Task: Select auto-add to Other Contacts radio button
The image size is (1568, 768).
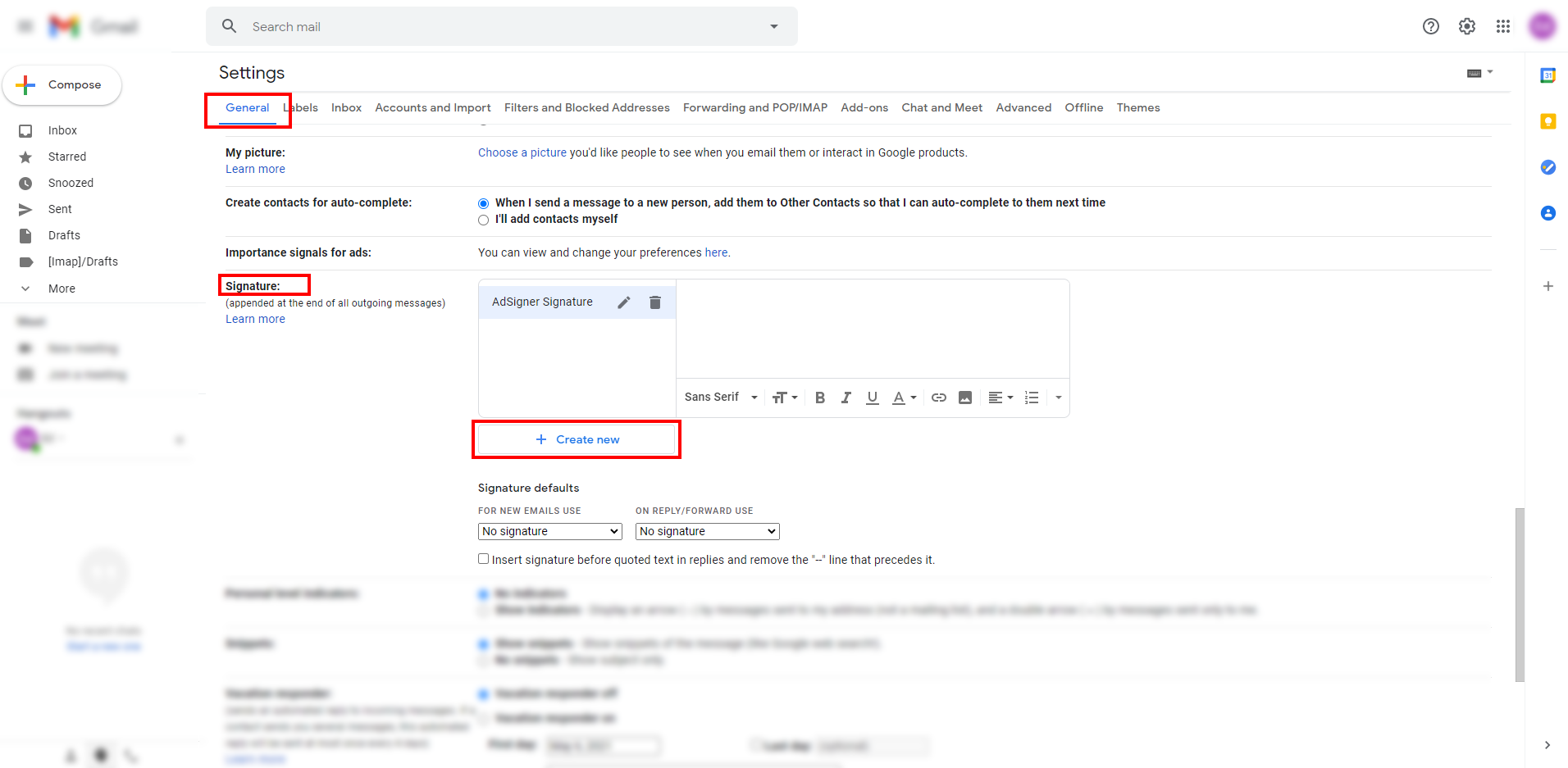Action: [484, 203]
